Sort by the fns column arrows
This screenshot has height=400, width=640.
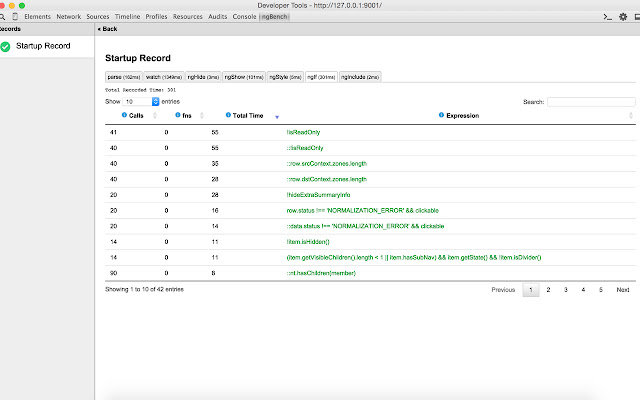click(202, 116)
